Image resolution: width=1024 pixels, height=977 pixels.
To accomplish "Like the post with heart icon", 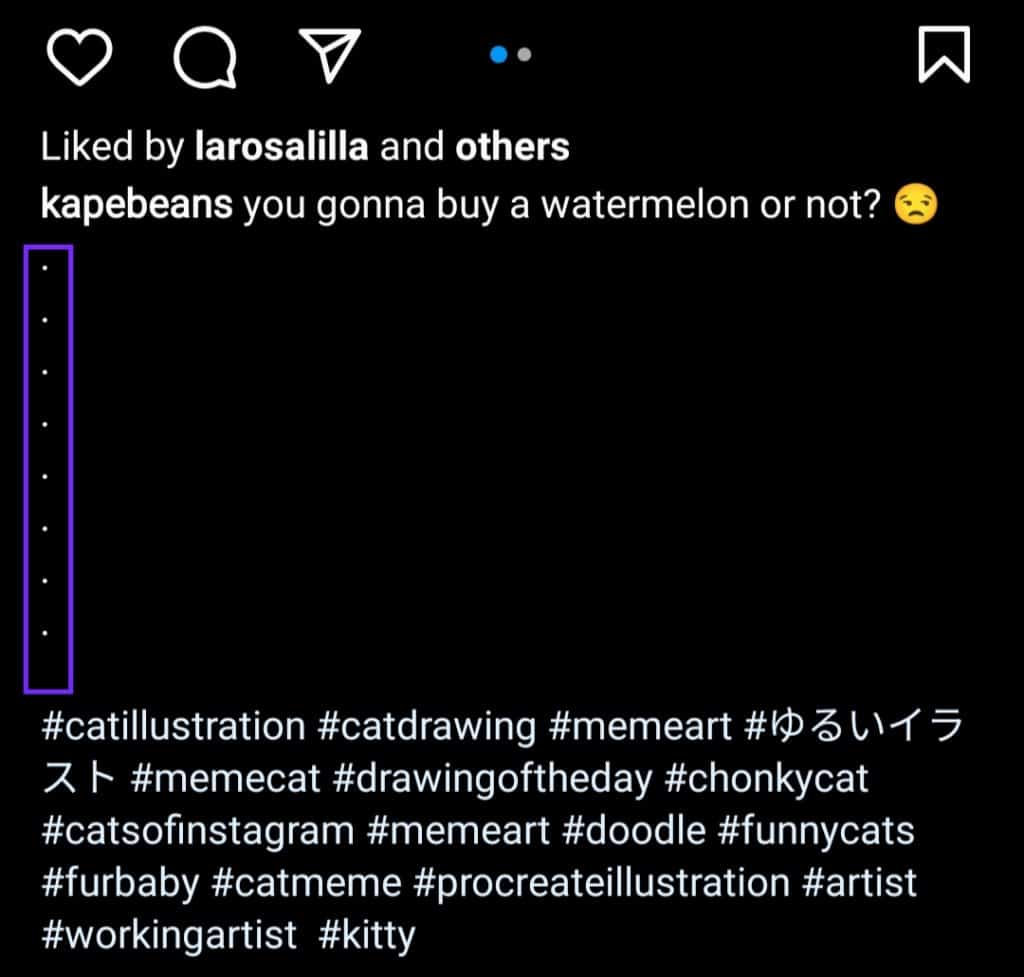I will (80, 57).
